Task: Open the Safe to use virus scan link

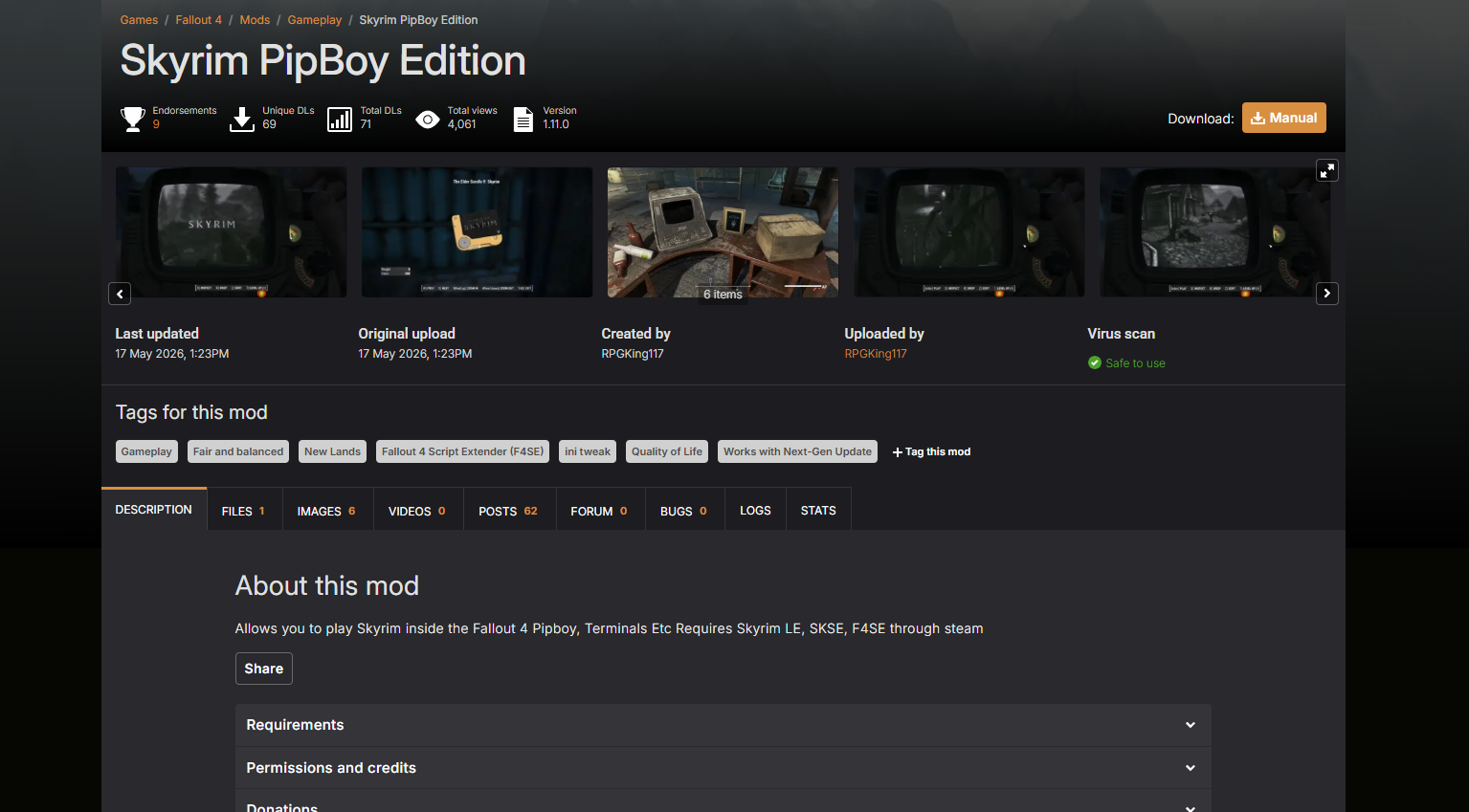Action: [x=1135, y=363]
